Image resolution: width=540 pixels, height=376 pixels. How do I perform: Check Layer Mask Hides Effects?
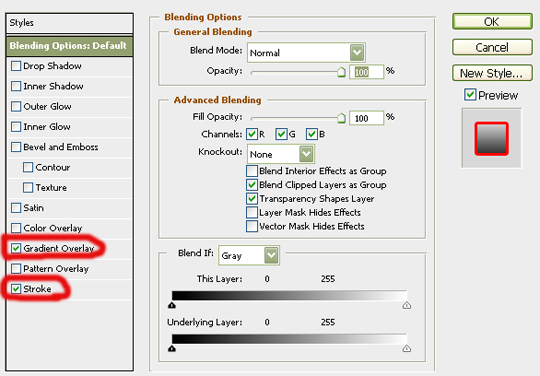click(252, 212)
